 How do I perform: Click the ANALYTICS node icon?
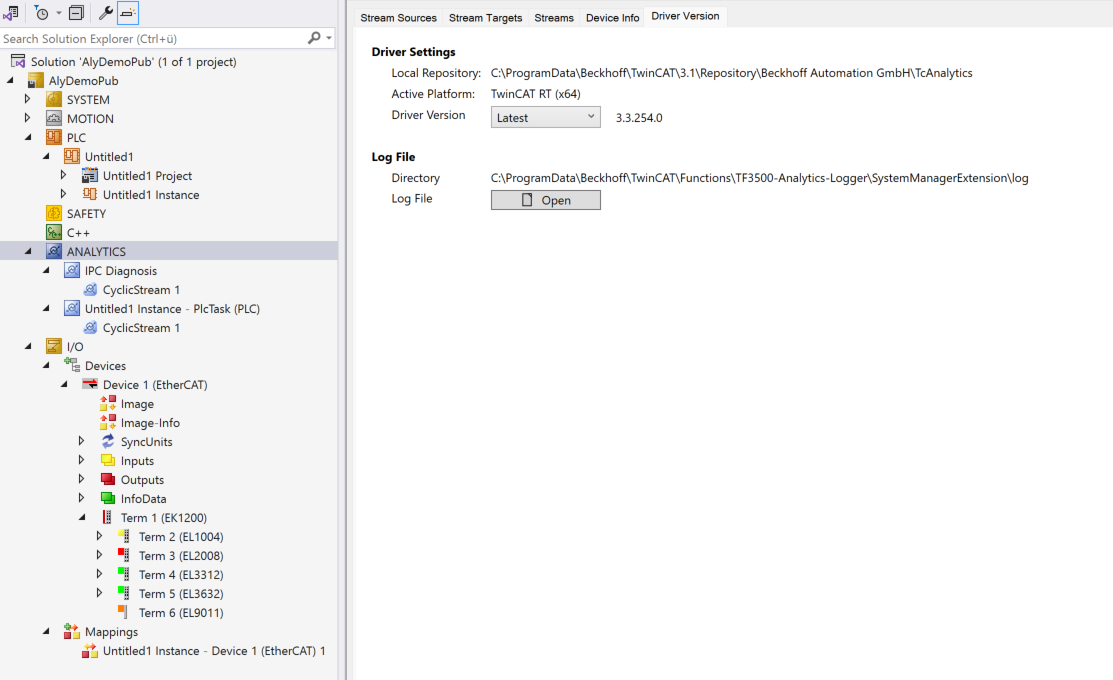54,252
